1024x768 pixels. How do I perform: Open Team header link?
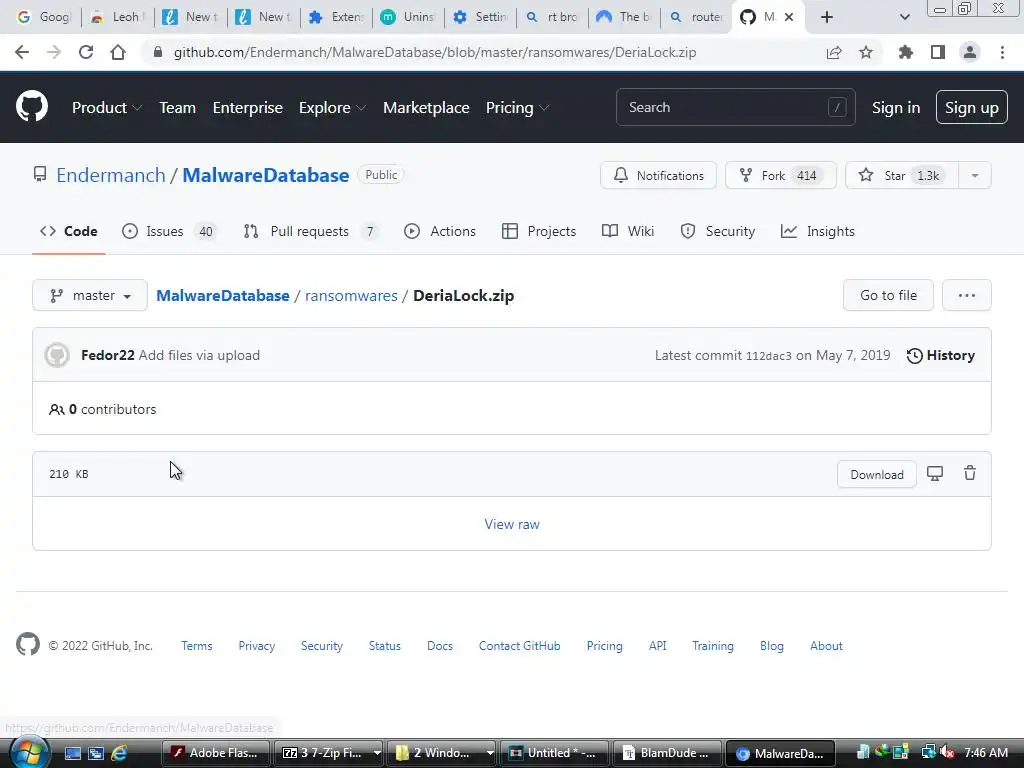(x=178, y=108)
